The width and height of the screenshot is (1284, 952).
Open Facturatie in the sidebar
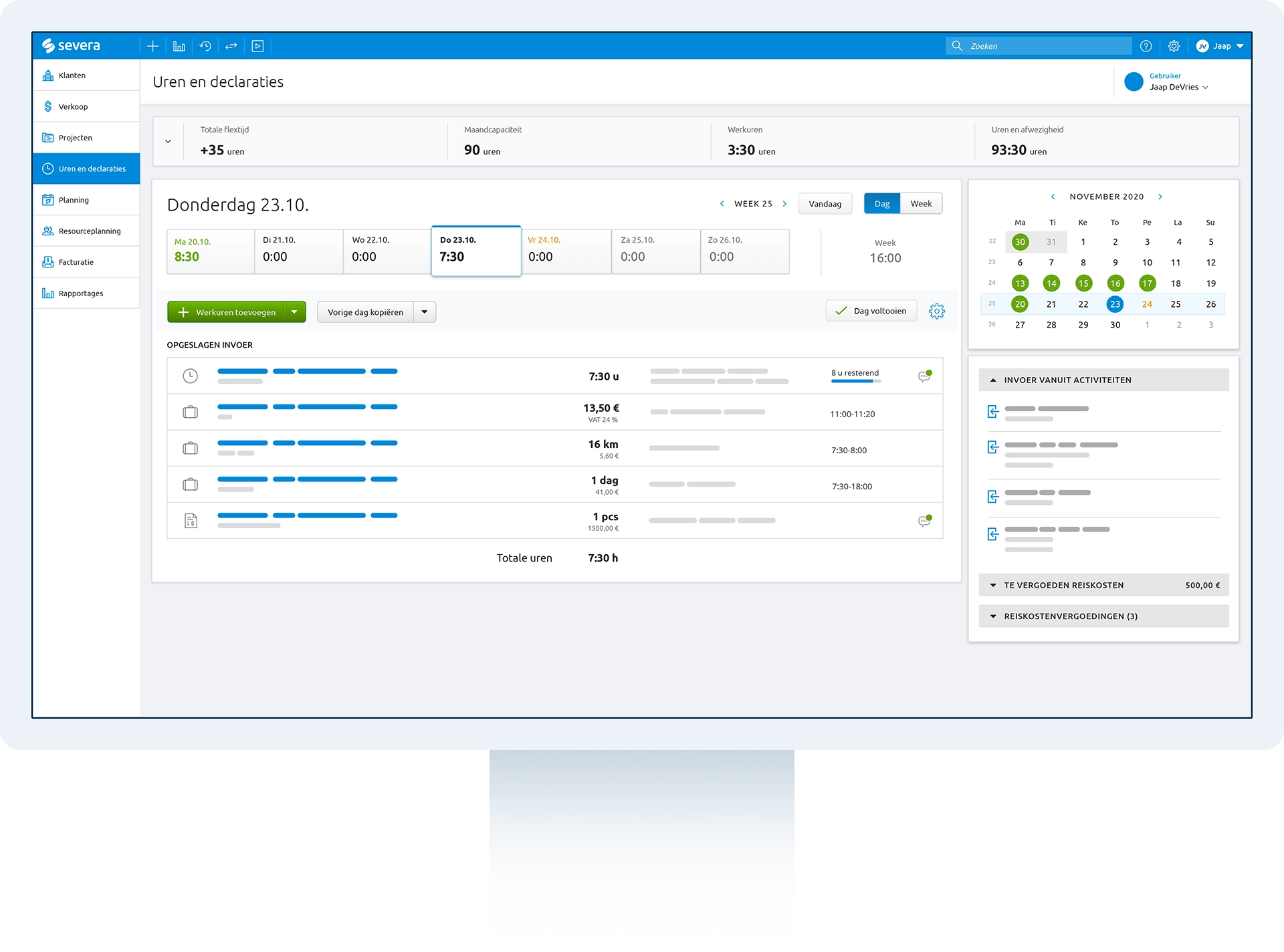tap(76, 262)
